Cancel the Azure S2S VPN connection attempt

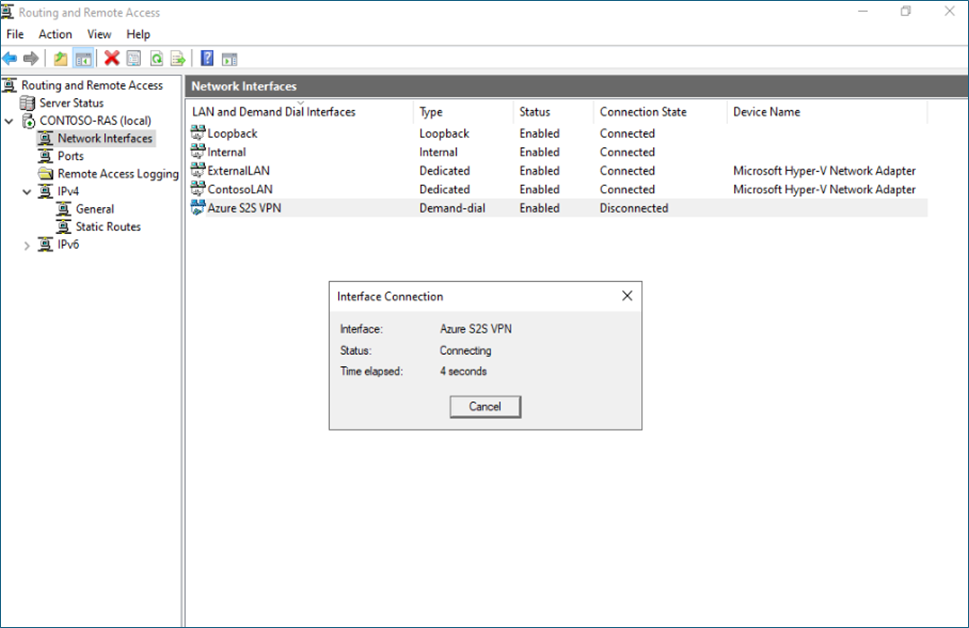[x=485, y=406]
